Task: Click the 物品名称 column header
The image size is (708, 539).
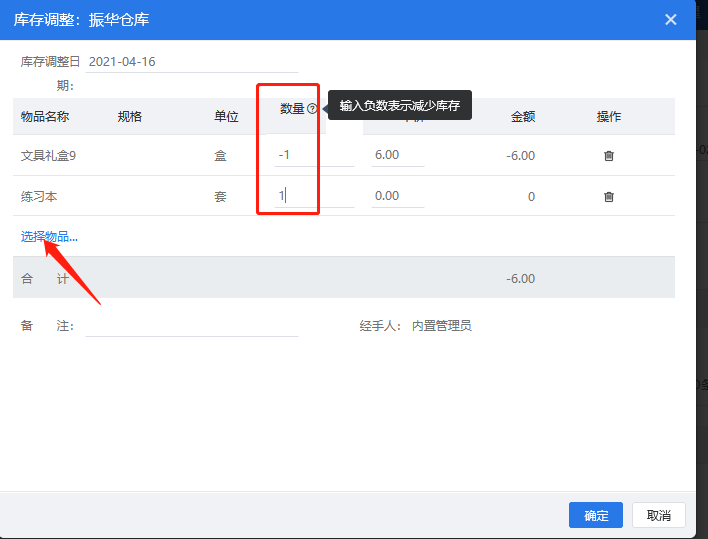Action: 45,117
